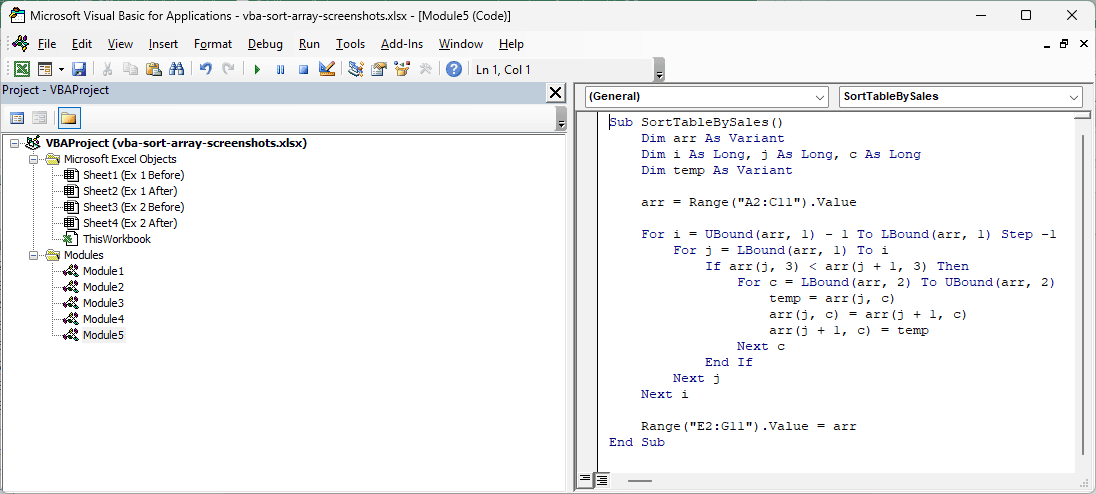This screenshot has width=1096, height=494.
Task: Open the Toolbox icon
Action: coord(424,69)
